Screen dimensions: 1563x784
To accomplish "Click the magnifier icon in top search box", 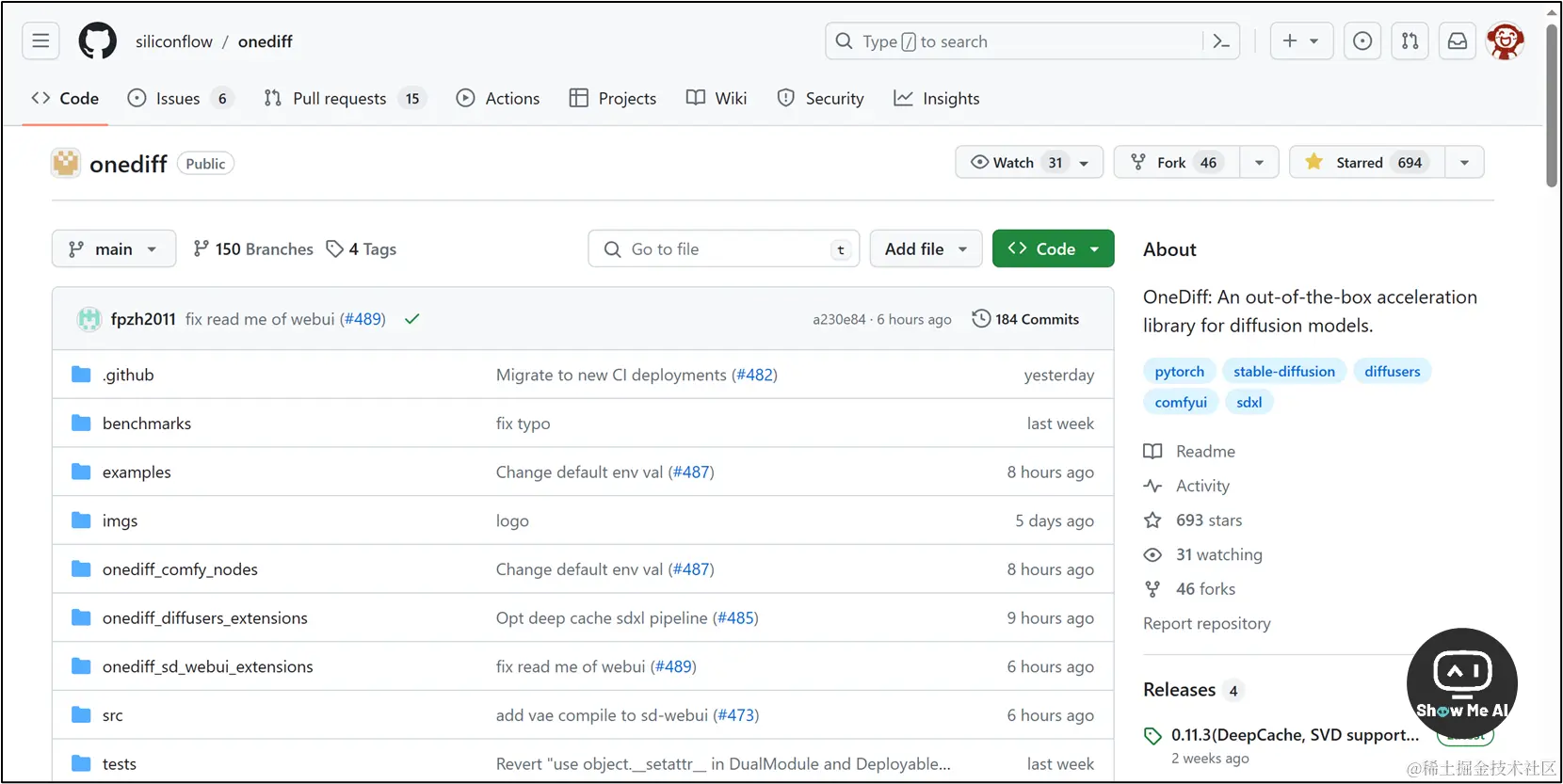I will click(845, 41).
